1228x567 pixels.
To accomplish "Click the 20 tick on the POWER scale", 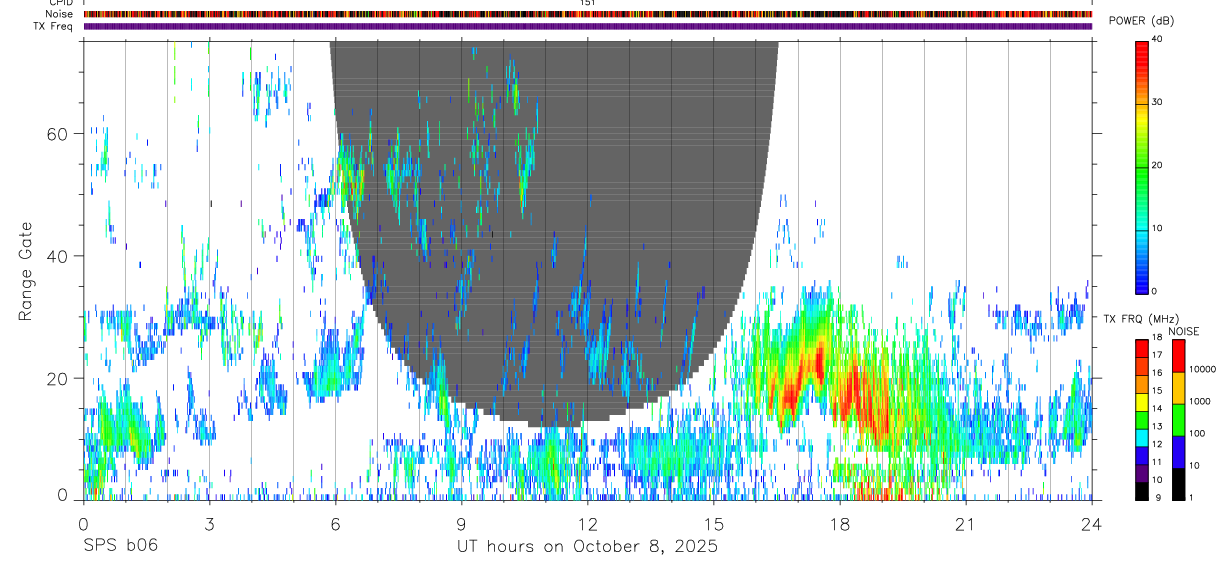I will (1159, 166).
